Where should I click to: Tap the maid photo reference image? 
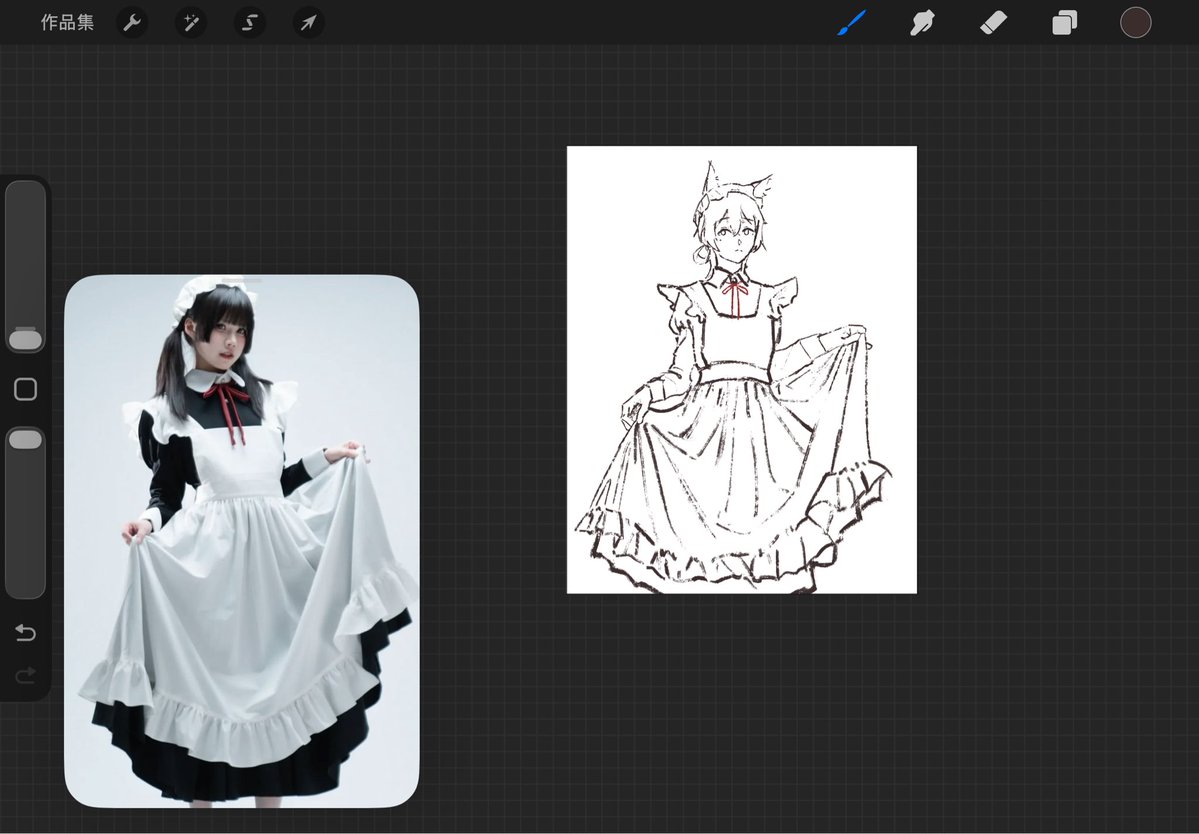point(242,541)
